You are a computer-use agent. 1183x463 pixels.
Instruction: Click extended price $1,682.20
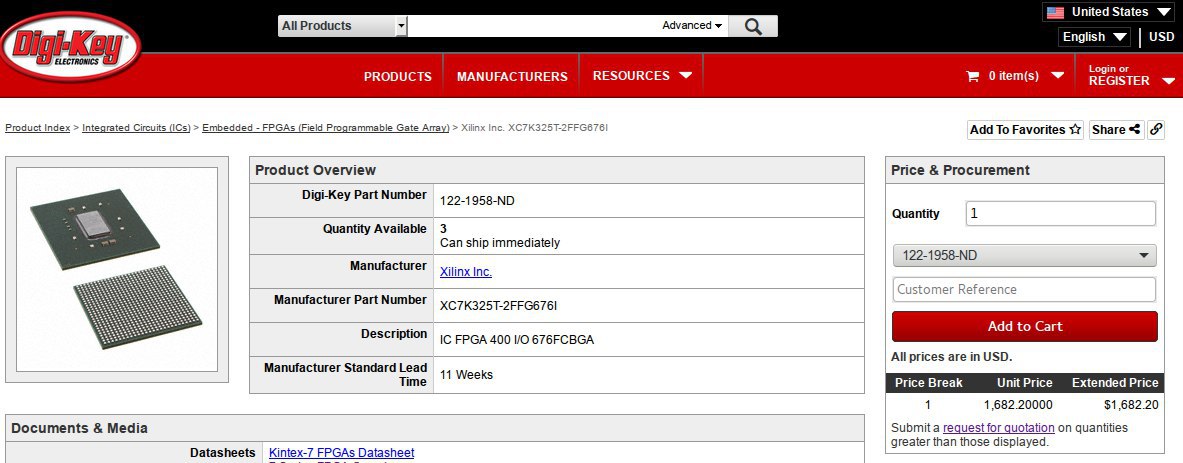point(1131,405)
